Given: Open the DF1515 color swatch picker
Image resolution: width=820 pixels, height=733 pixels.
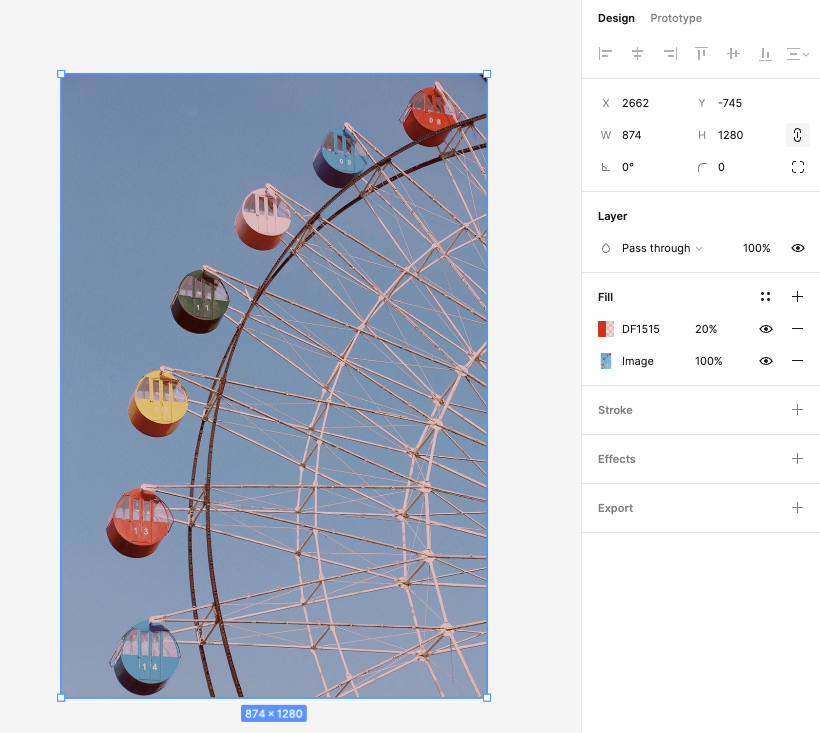Looking at the screenshot, I should 606,329.
